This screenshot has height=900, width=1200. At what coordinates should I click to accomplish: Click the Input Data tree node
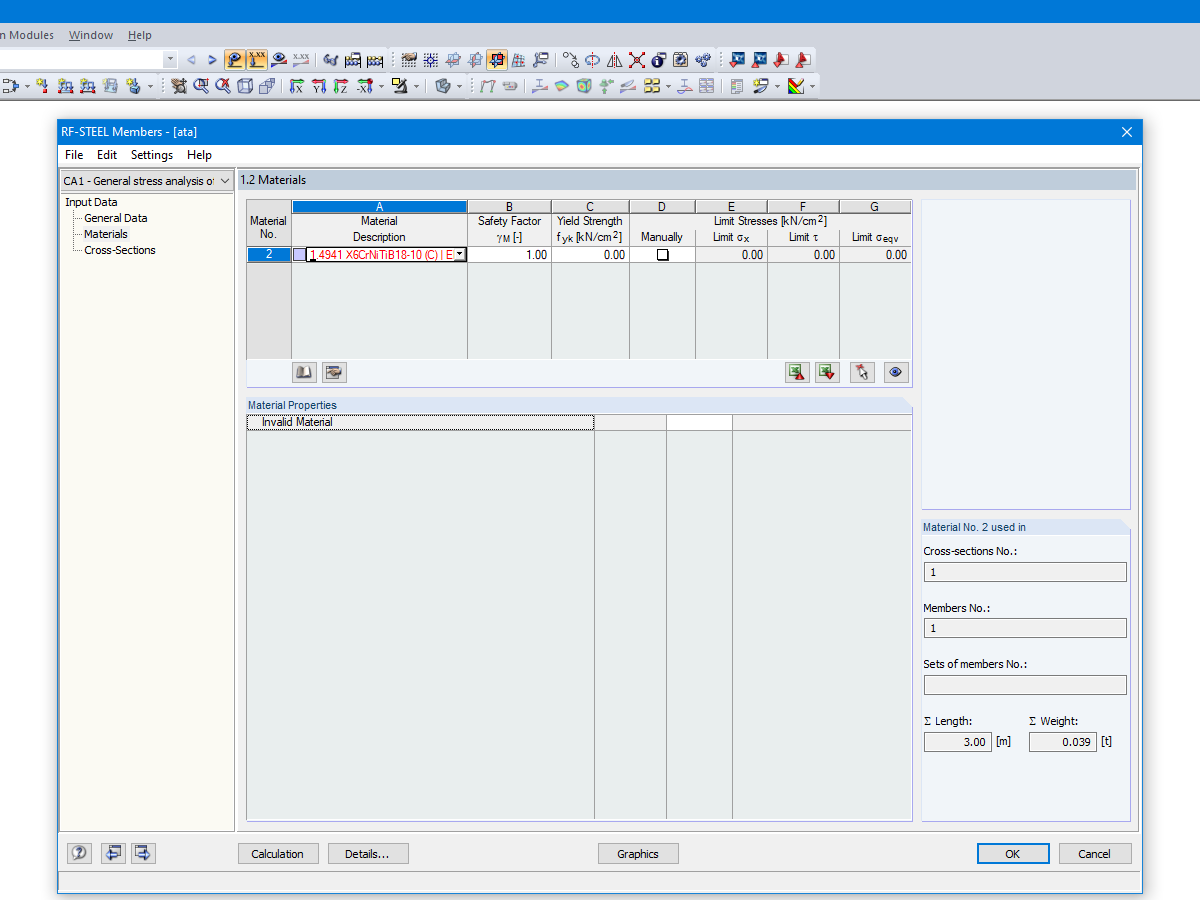[x=91, y=202]
